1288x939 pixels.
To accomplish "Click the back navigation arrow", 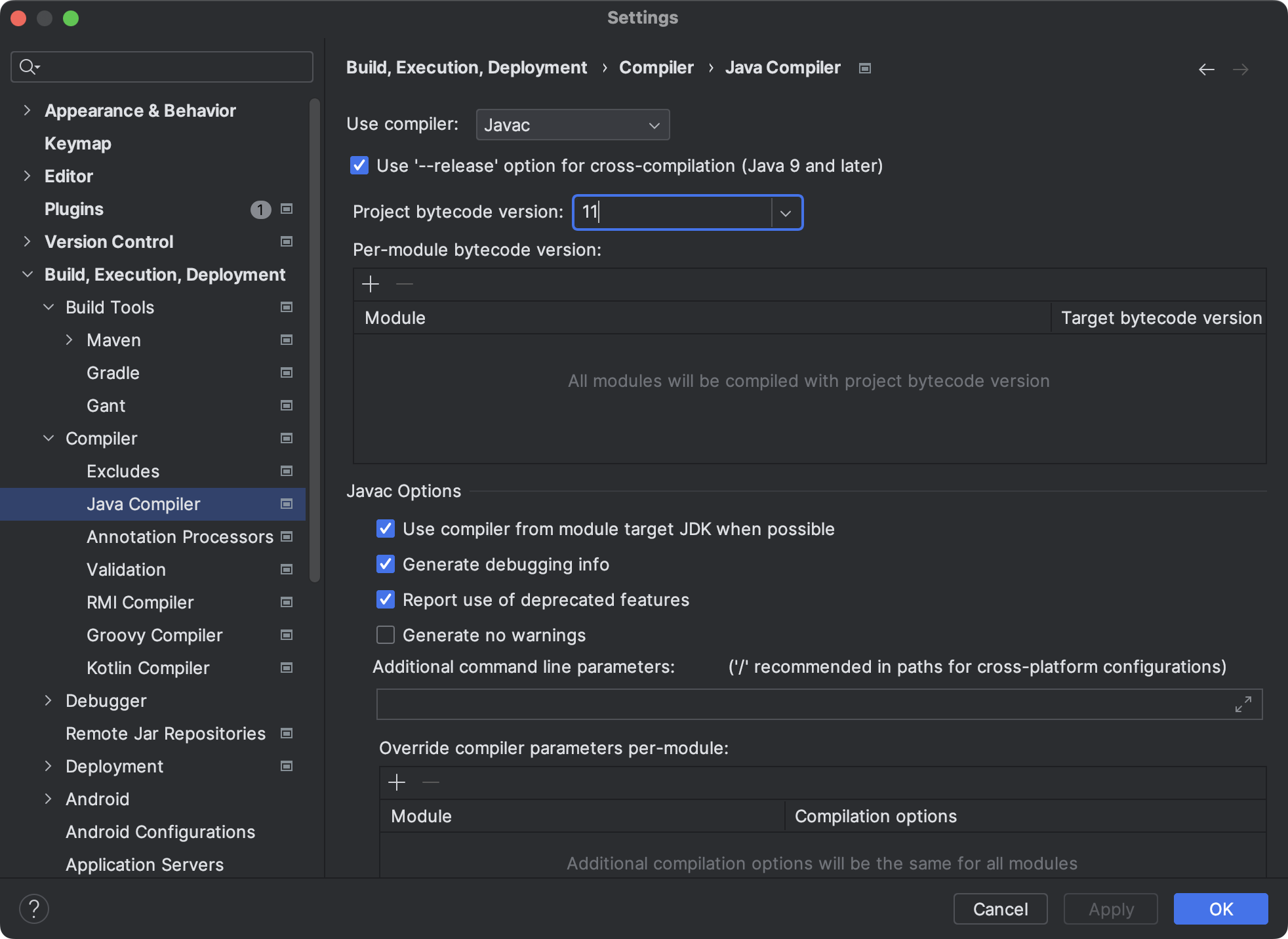I will point(1206,70).
